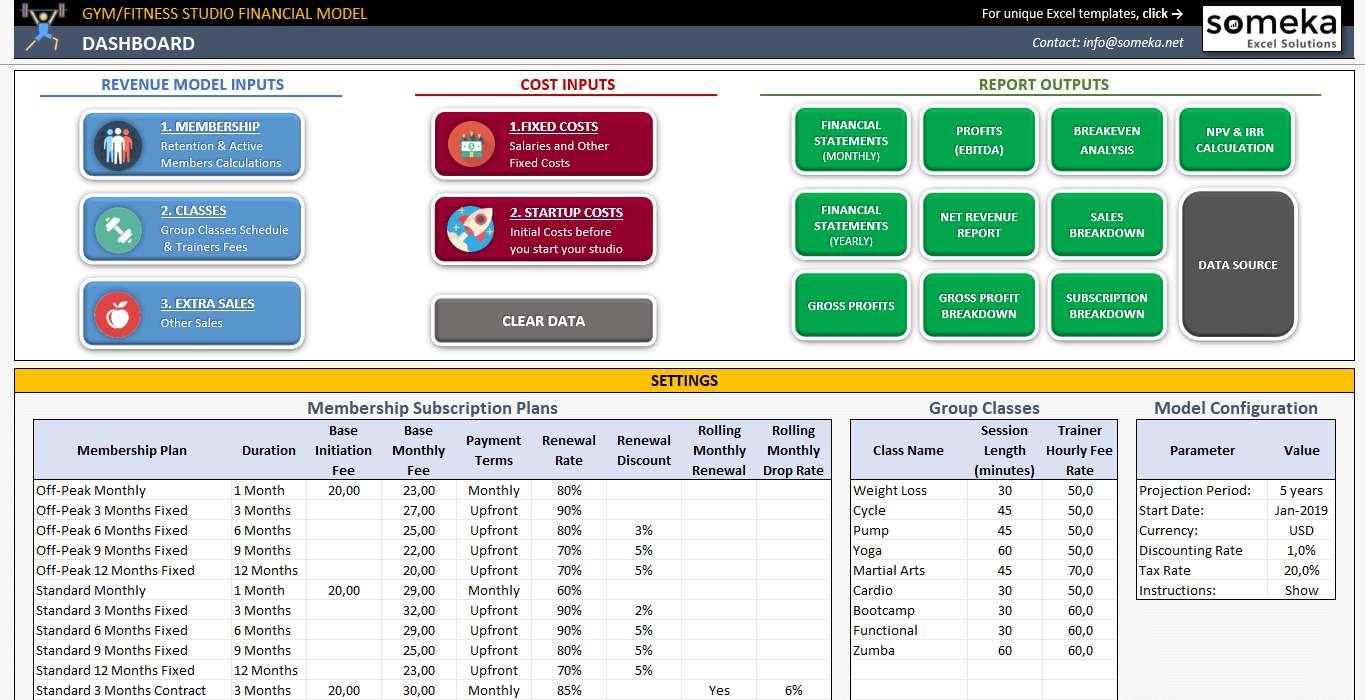Open the 1. Membership inputs
The height and width of the screenshot is (700, 1365).
(x=192, y=145)
